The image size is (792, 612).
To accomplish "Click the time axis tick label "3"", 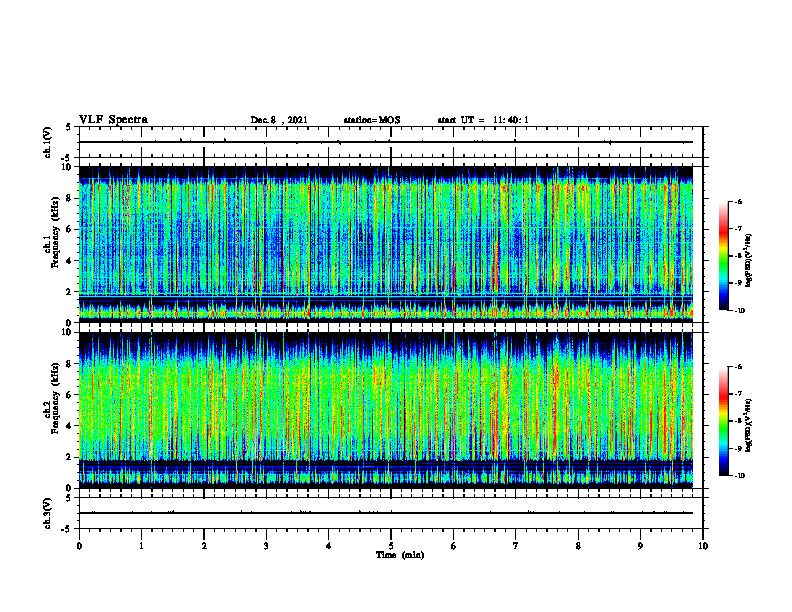I will tap(266, 546).
